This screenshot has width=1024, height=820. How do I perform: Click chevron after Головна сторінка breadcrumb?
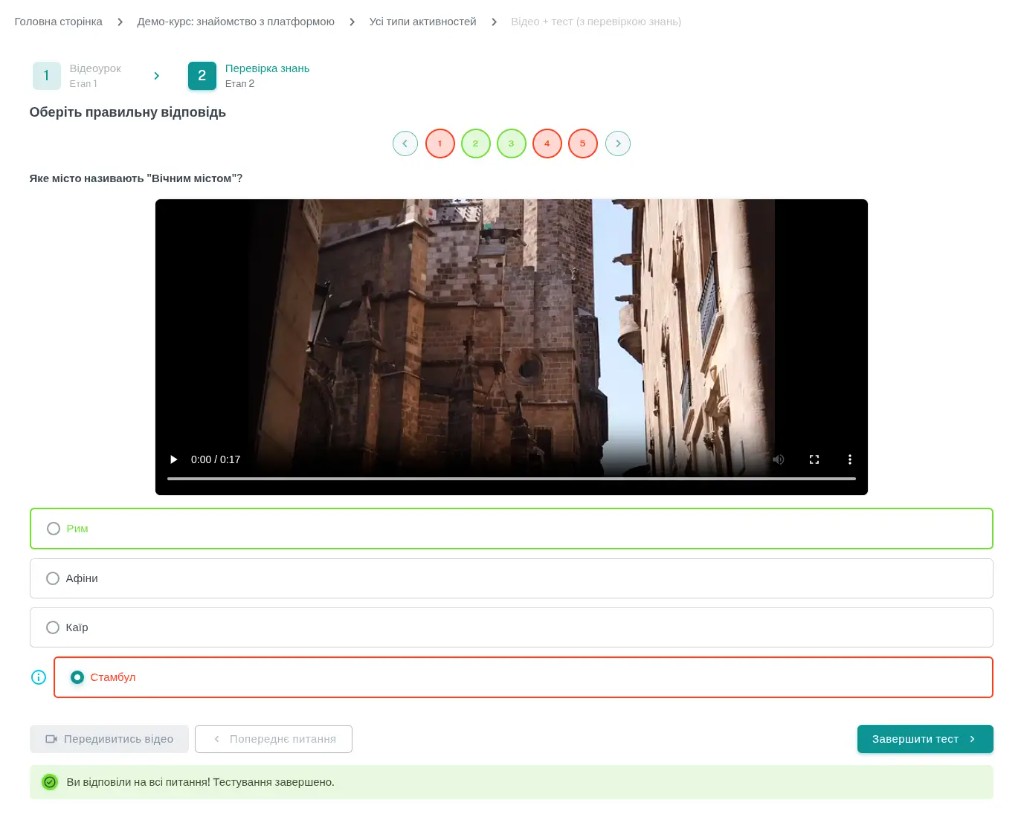tap(120, 22)
